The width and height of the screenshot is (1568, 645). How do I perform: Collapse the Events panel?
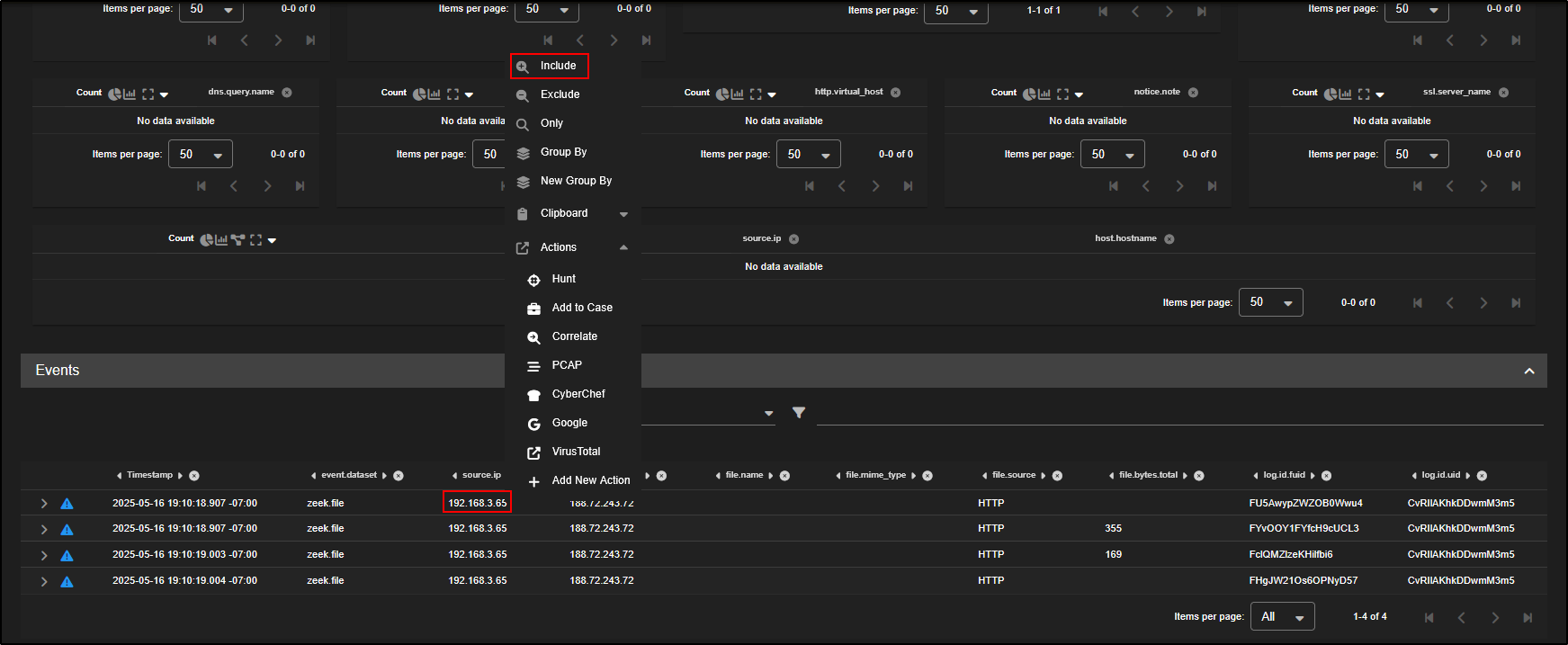(x=1528, y=371)
